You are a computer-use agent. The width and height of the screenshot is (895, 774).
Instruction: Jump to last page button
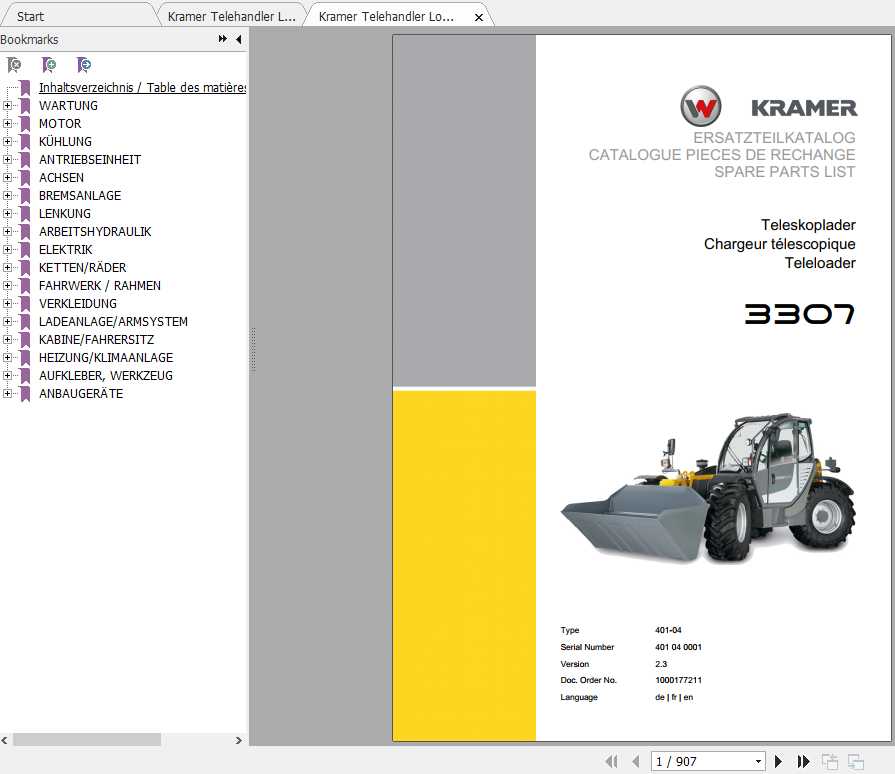(x=803, y=761)
